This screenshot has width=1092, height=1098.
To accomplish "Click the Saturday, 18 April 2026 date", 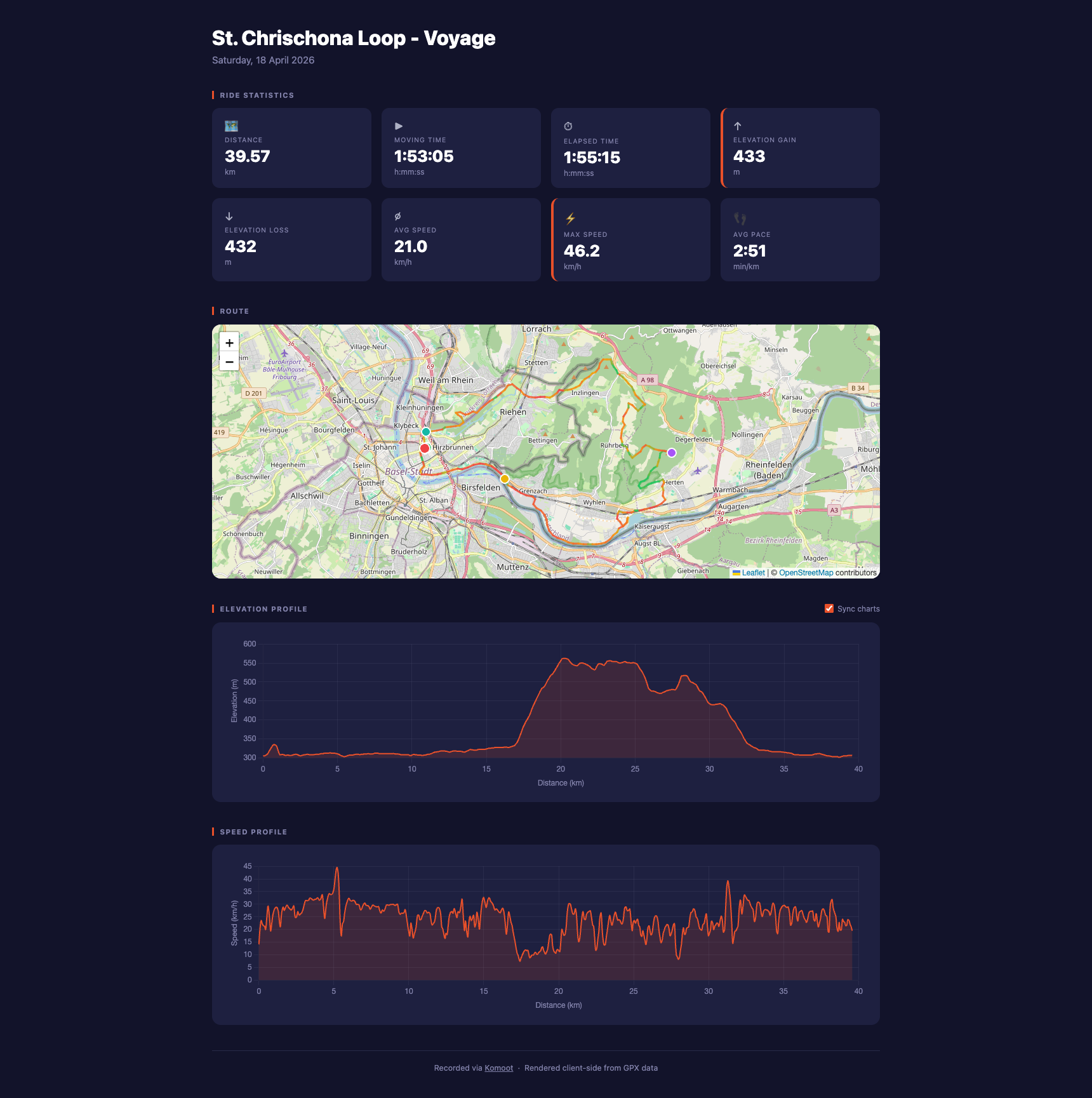I will [263, 60].
